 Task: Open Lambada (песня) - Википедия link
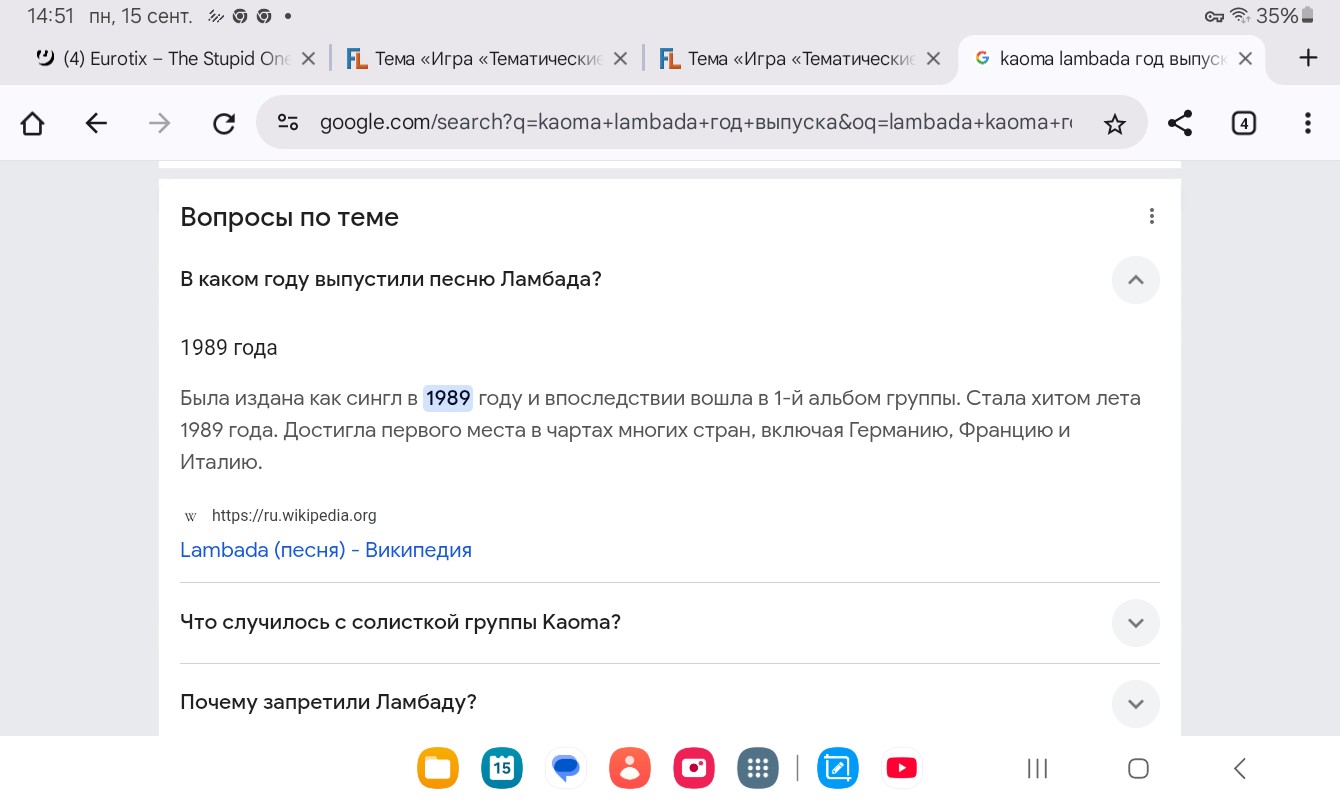(x=326, y=550)
